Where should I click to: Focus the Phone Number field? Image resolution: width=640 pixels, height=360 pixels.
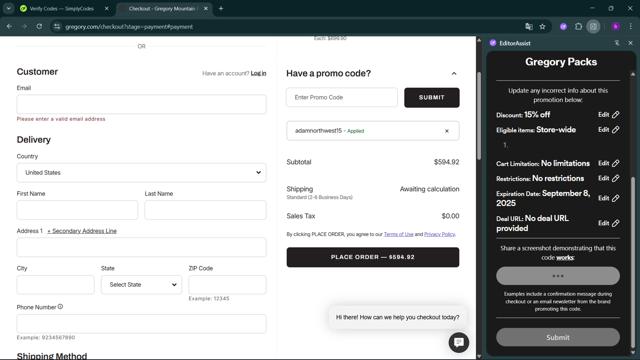click(x=141, y=324)
